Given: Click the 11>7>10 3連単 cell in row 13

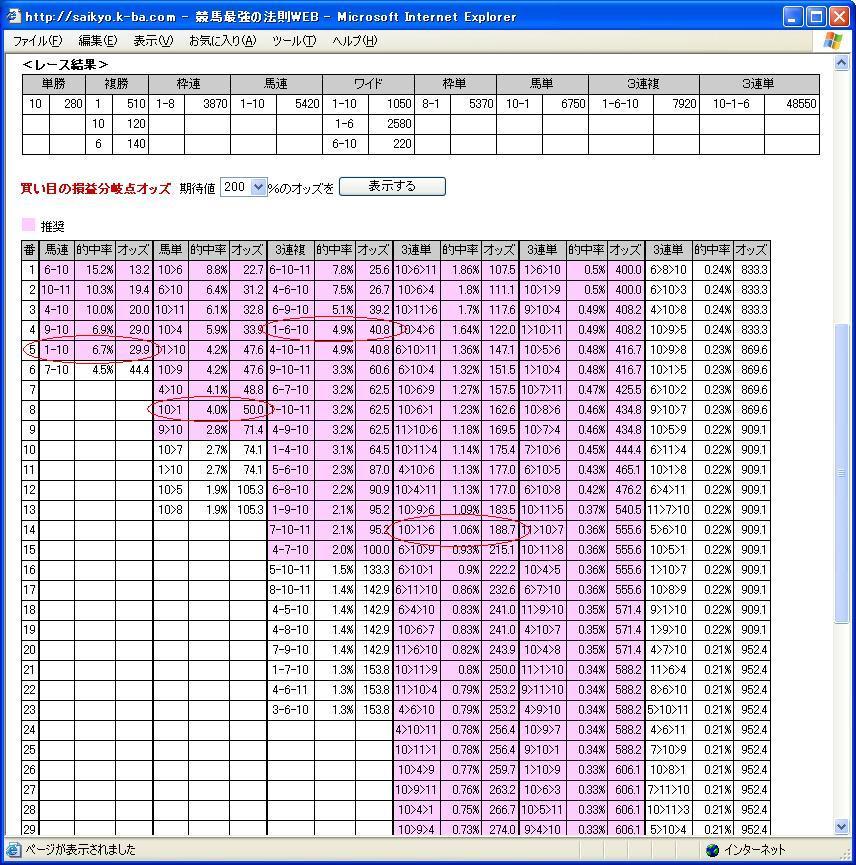Looking at the screenshot, I should click(668, 510).
